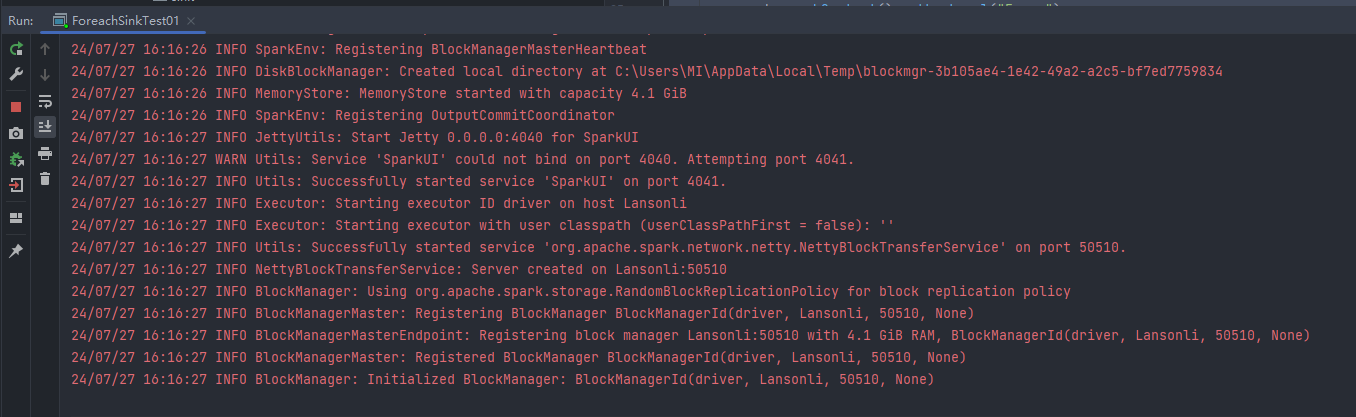The width and height of the screenshot is (1356, 417).
Task: Switch to the ForeachSinkTest01 run tab
Action: 117,20
